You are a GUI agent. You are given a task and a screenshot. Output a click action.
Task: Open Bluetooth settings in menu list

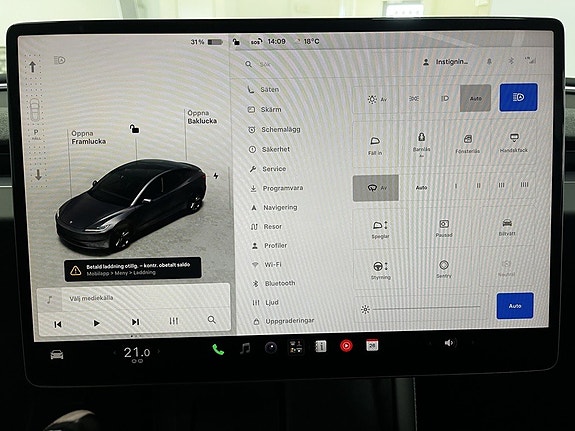click(274, 284)
